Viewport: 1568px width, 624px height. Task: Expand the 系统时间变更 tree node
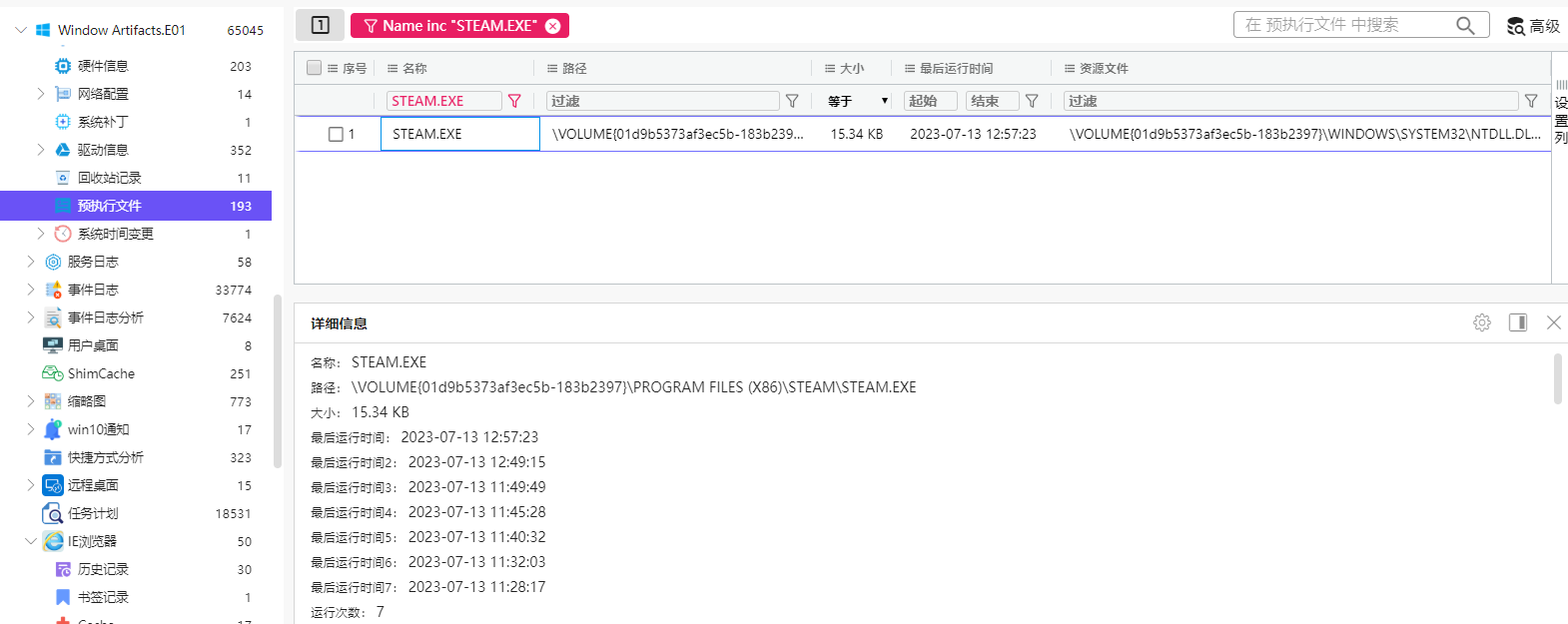[41, 234]
